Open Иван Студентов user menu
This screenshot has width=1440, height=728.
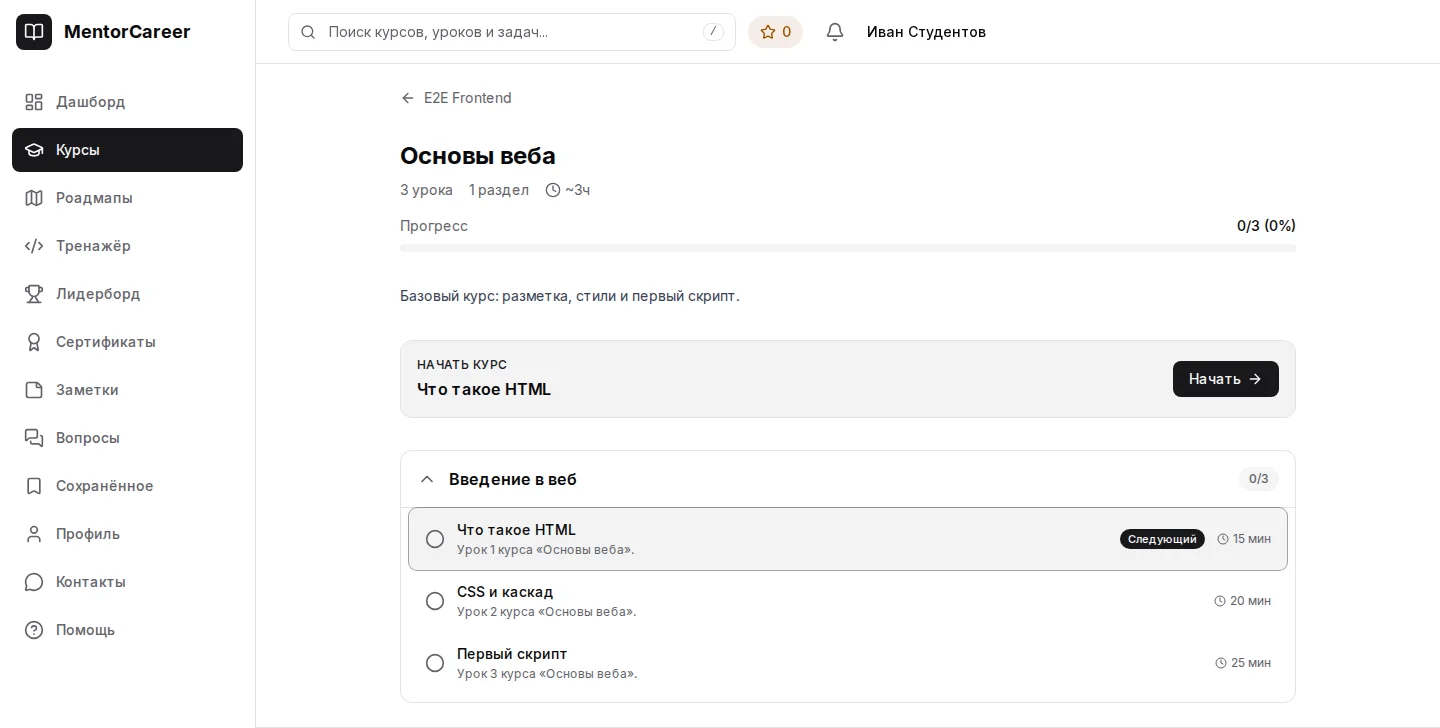[x=926, y=32]
